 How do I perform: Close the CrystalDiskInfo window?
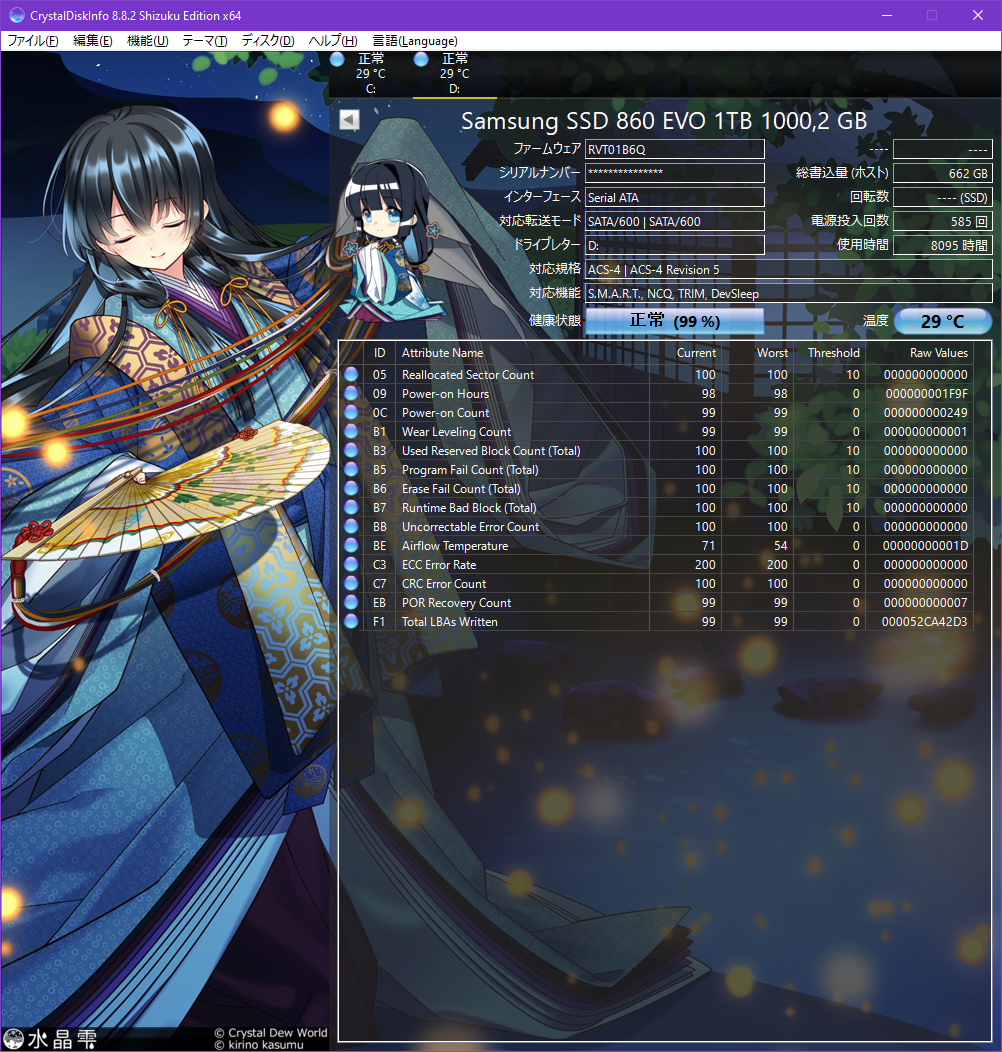pyautogui.click(x=978, y=15)
